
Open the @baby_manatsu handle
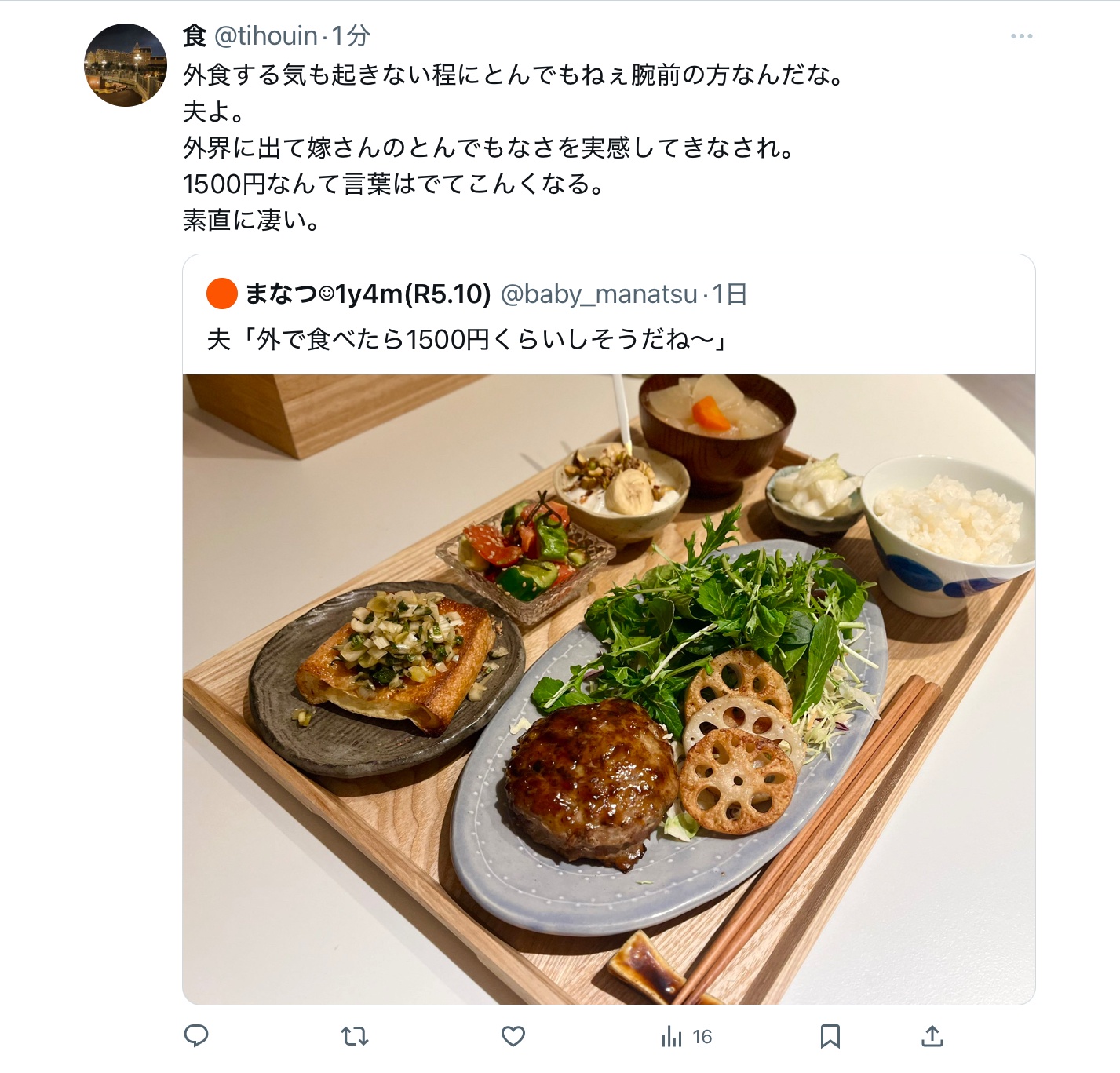click(599, 294)
